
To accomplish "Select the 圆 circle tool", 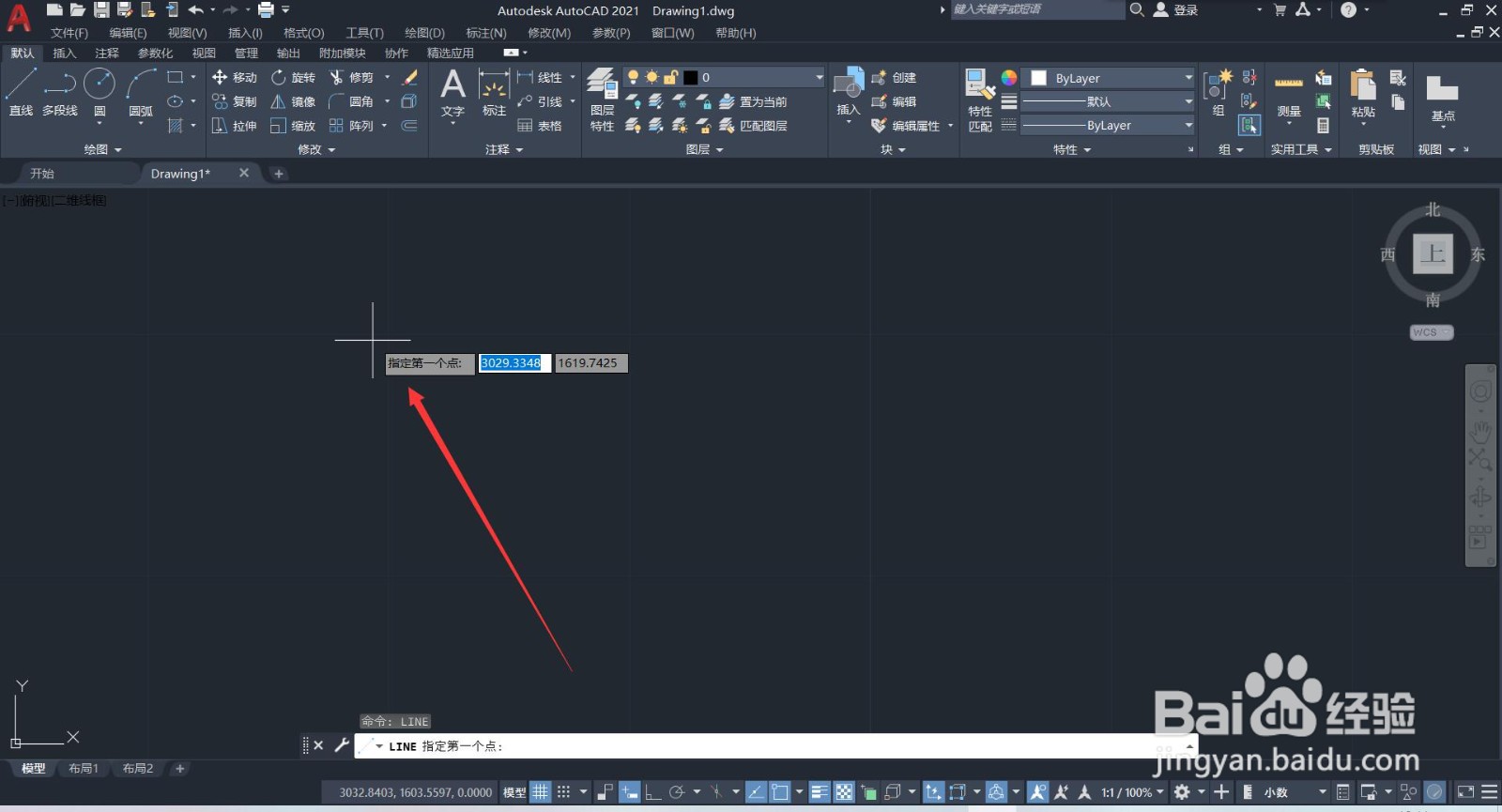I will coord(100,92).
